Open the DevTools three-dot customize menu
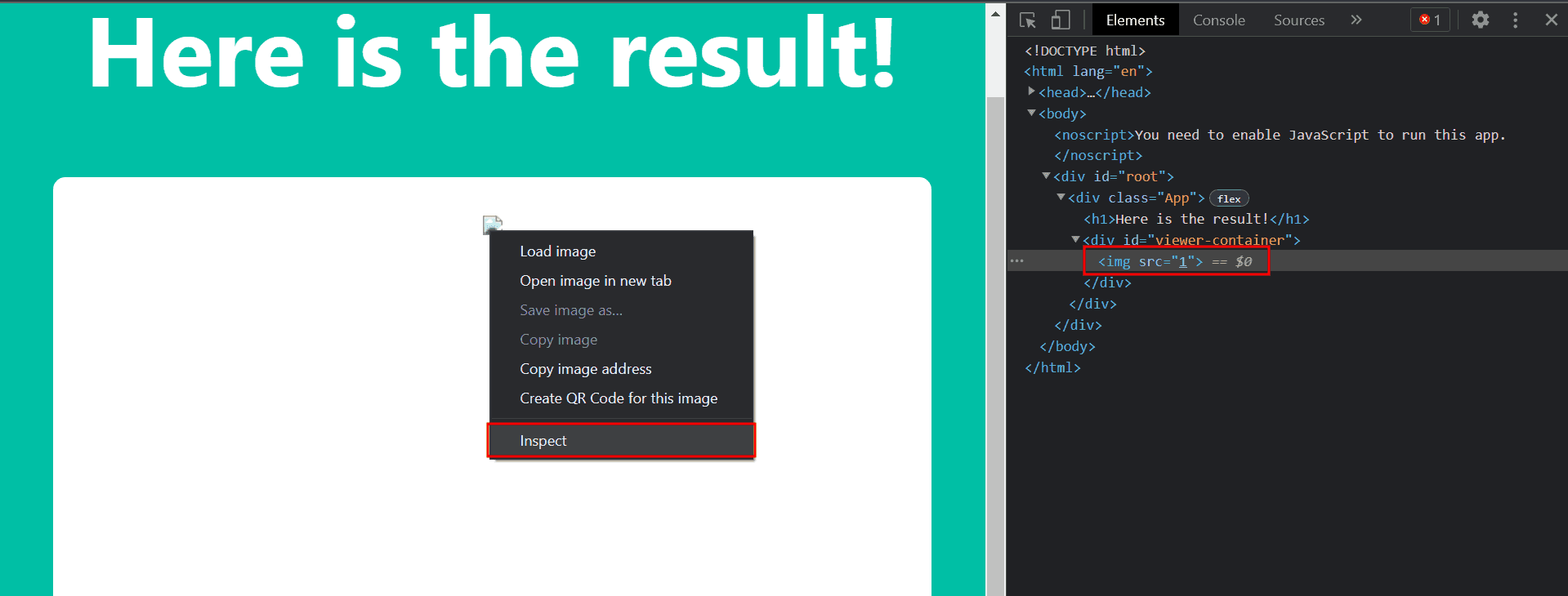The width and height of the screenshot is (1568, 596). coord(1515,20)
